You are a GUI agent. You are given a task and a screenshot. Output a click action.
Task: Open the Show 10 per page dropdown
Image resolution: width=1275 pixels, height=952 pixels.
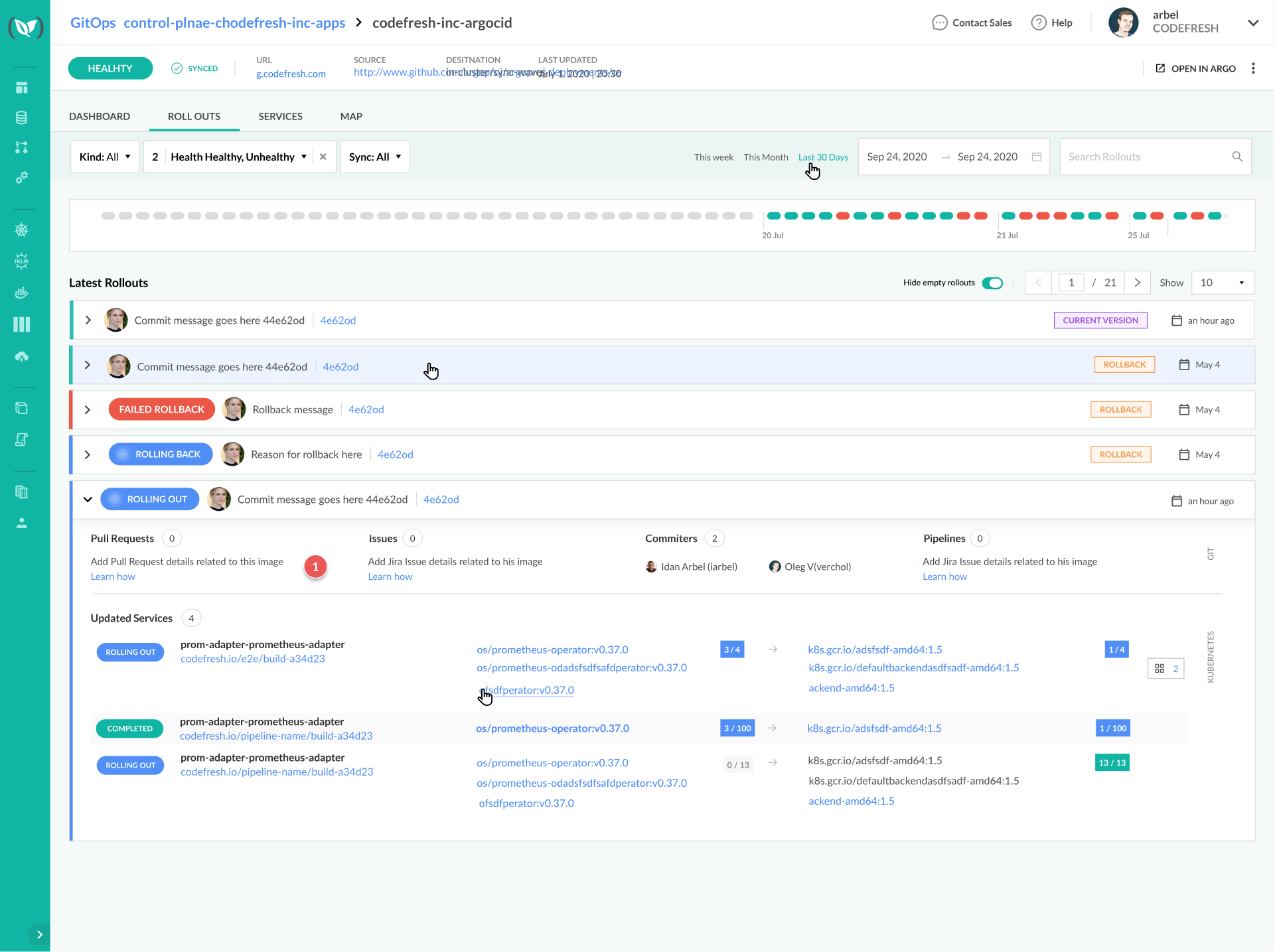click(x=1223, y=283)
